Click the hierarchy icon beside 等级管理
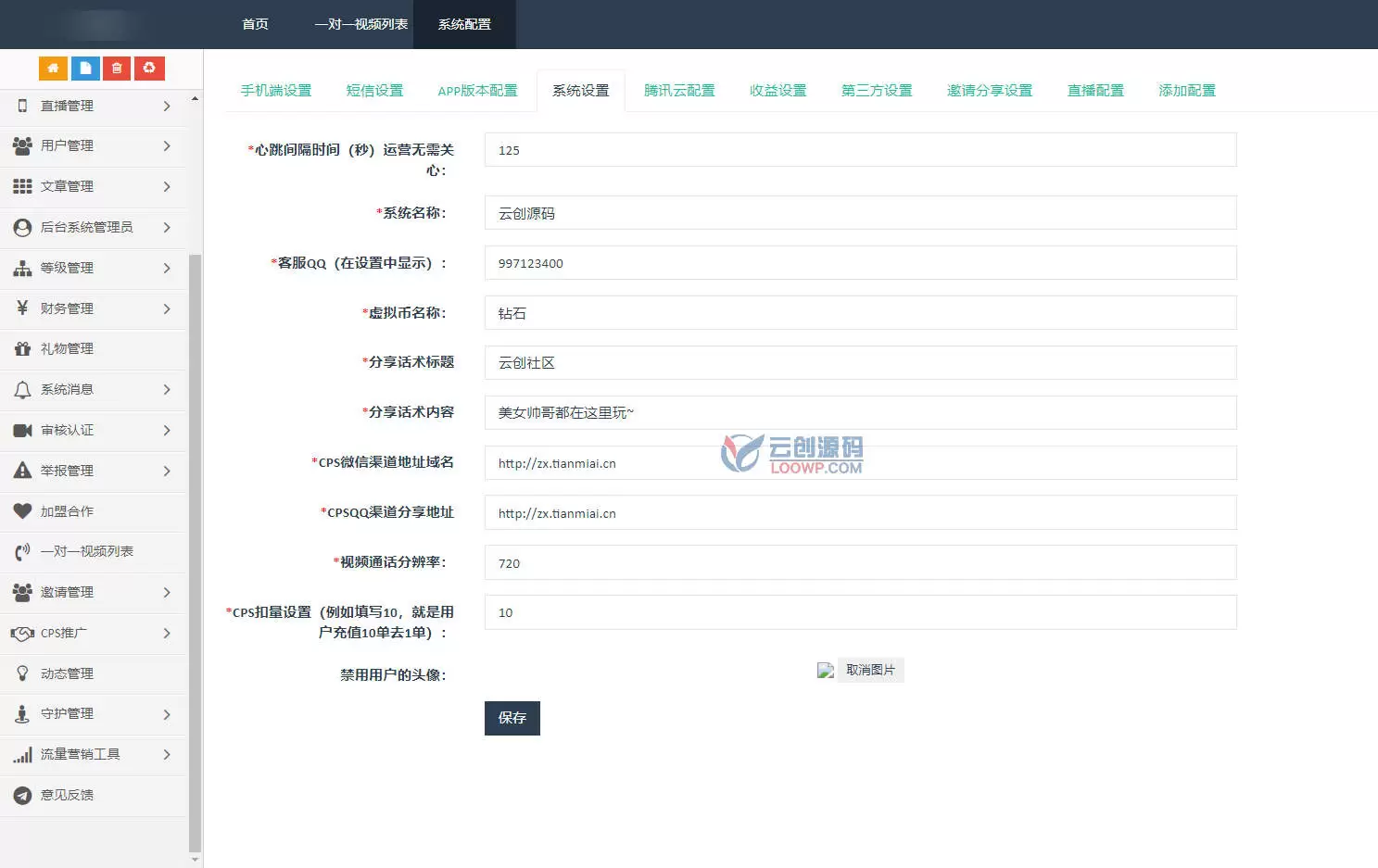This screenshot has height=868, width=1378. pyautogui.click(x=22, y=268)
